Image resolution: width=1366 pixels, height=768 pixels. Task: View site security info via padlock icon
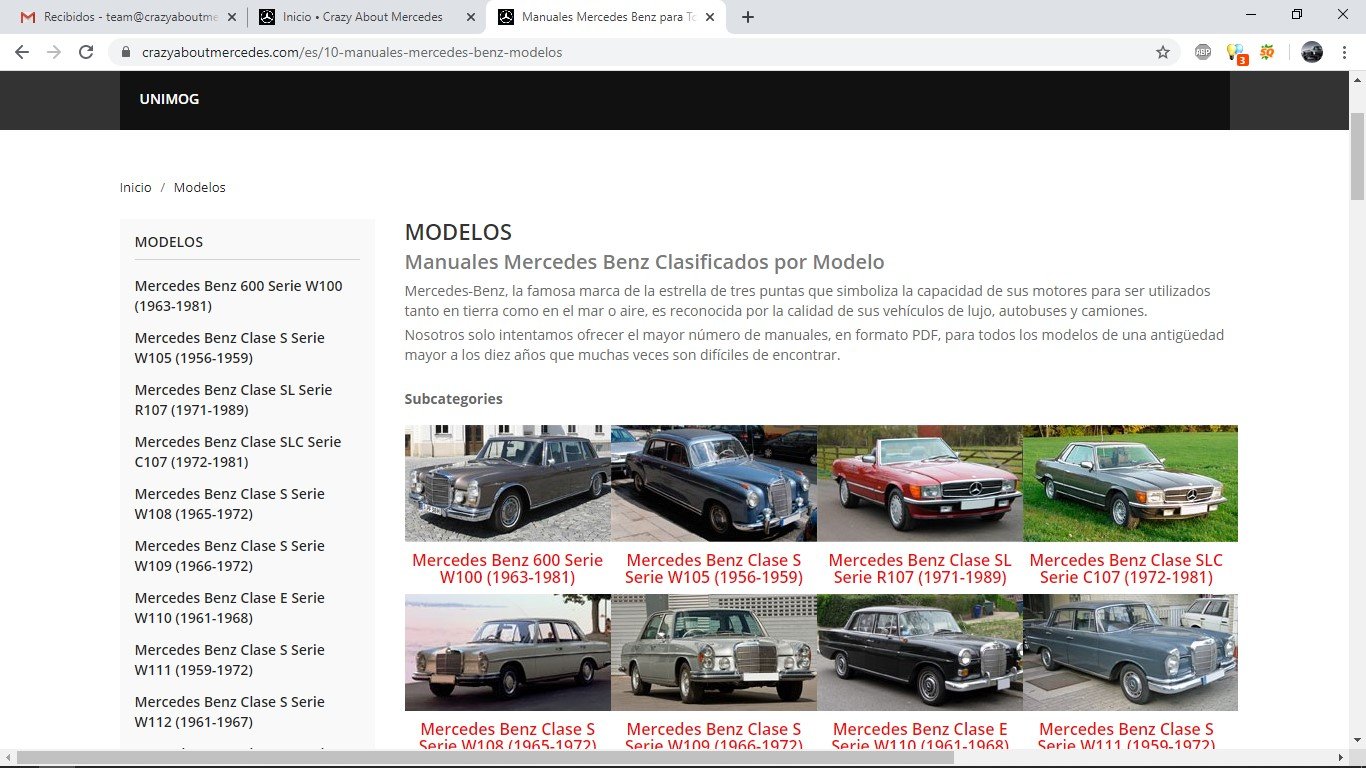(x=126, y=52)
